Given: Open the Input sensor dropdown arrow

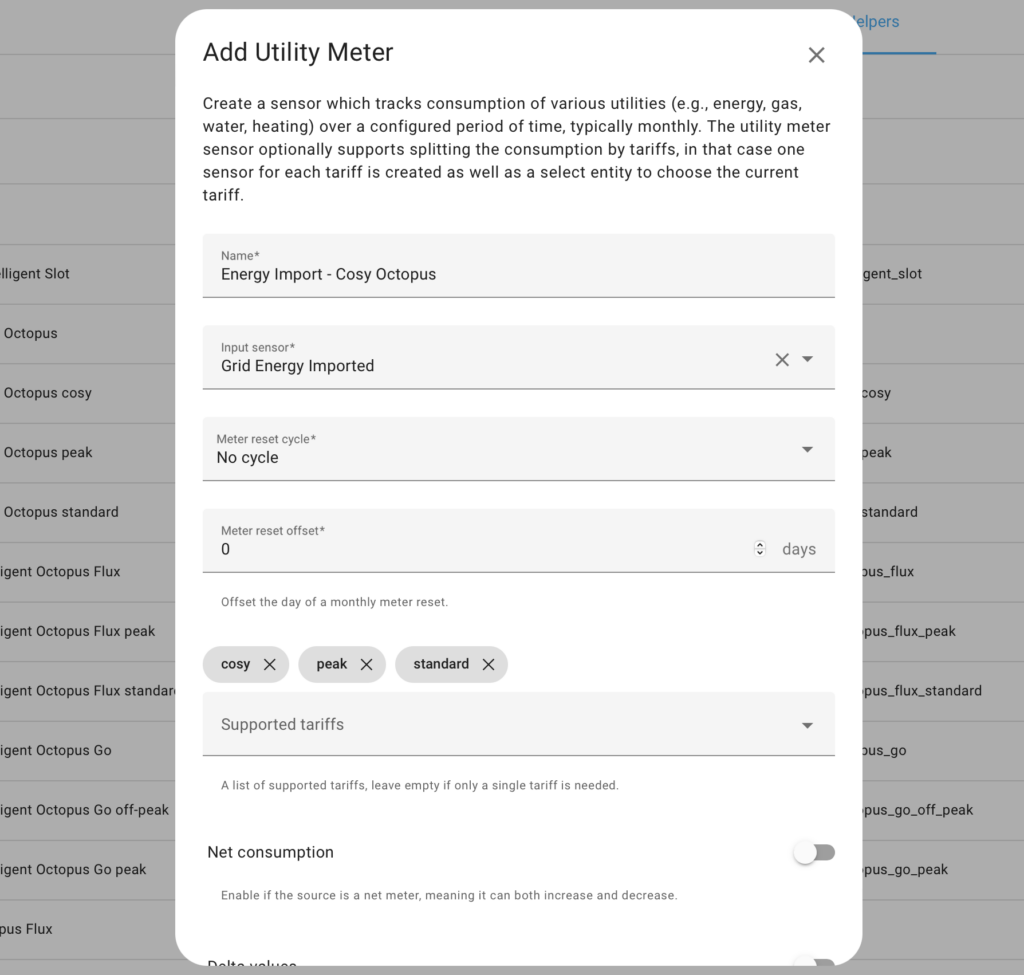Looking at the screenshot, I should click(x=807, y=359).
